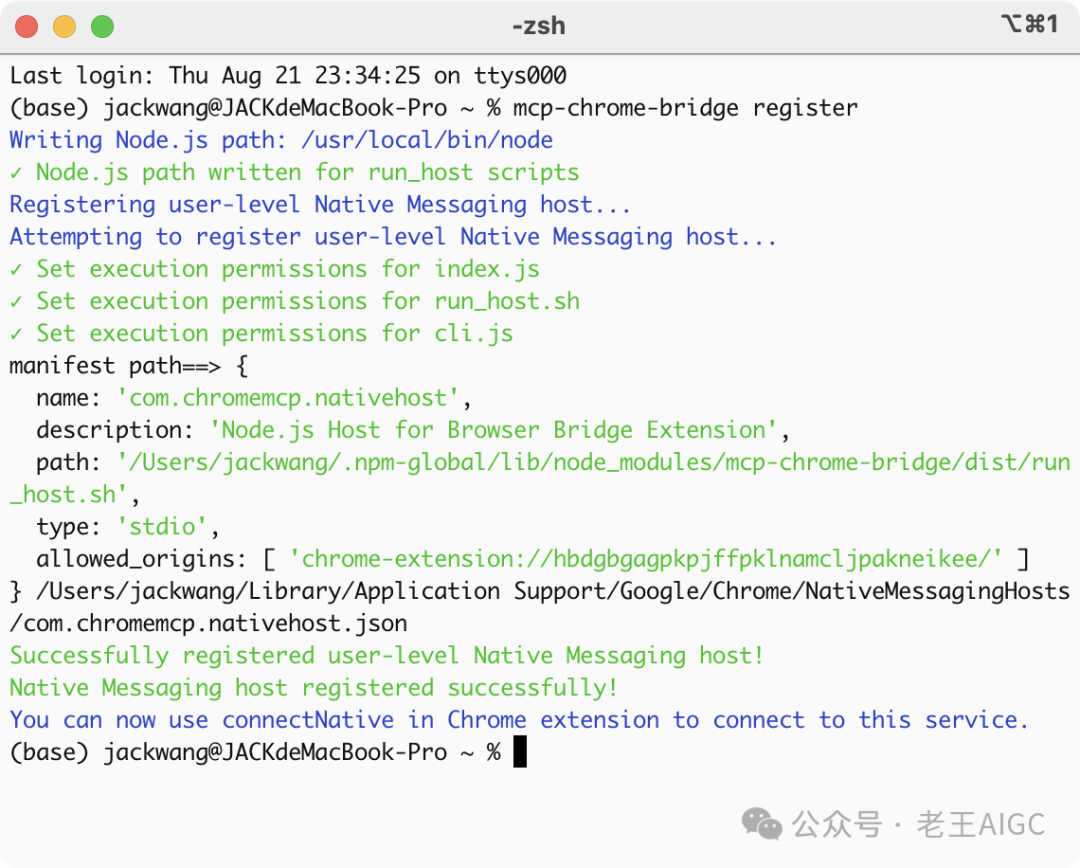Minimize the terminal with the yellow button

point(65,27)
